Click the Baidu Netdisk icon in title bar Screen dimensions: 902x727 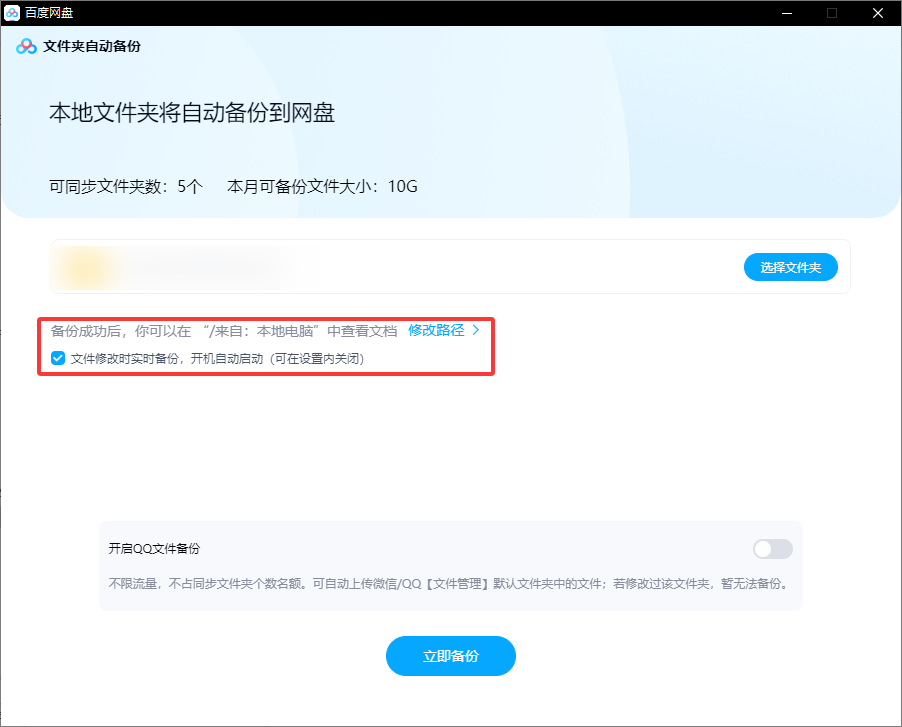coord(13,13)
